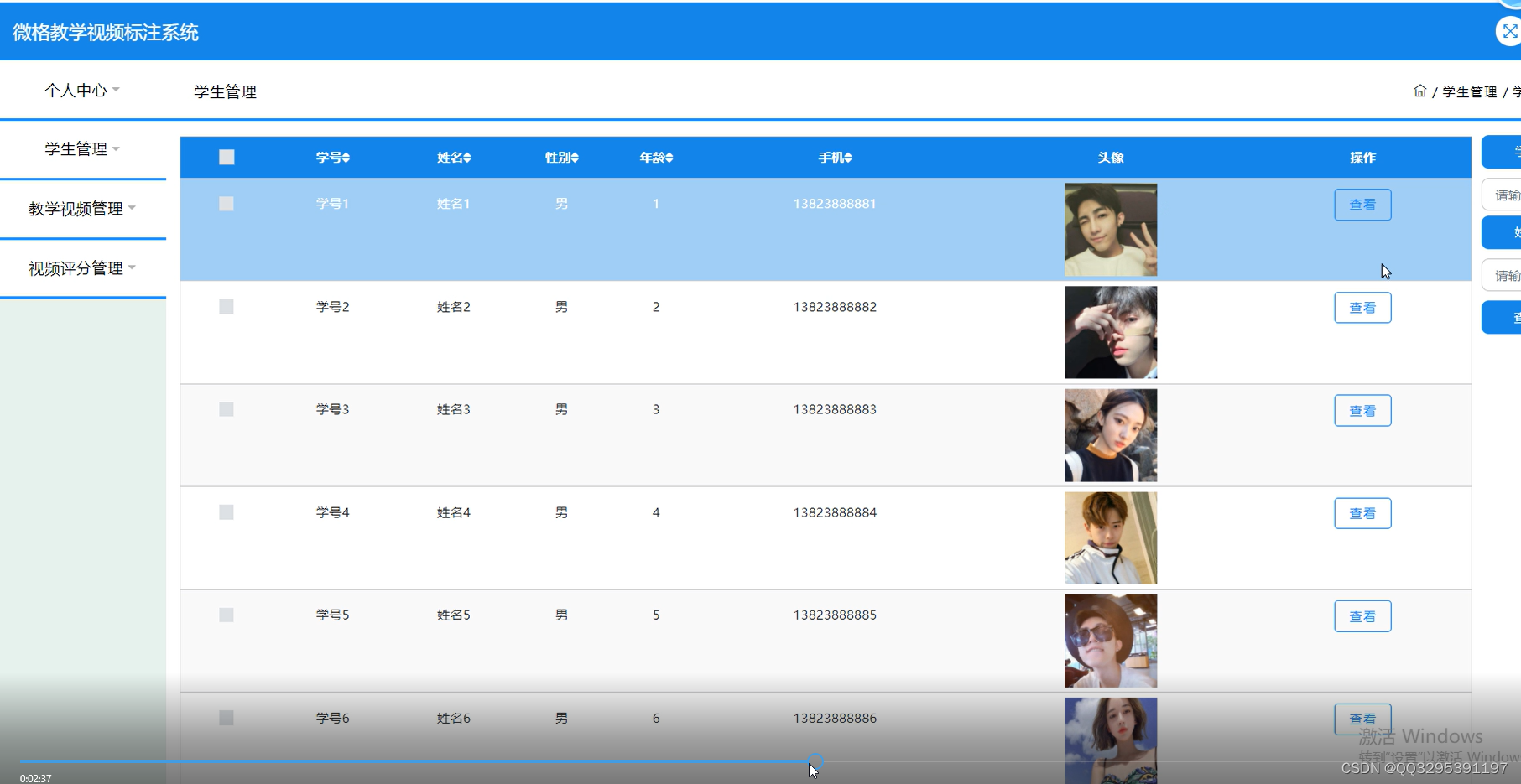Click 姓名6 cell
Image resolution: width=1521 pixels, height=784 pixels.
(453, 718)
